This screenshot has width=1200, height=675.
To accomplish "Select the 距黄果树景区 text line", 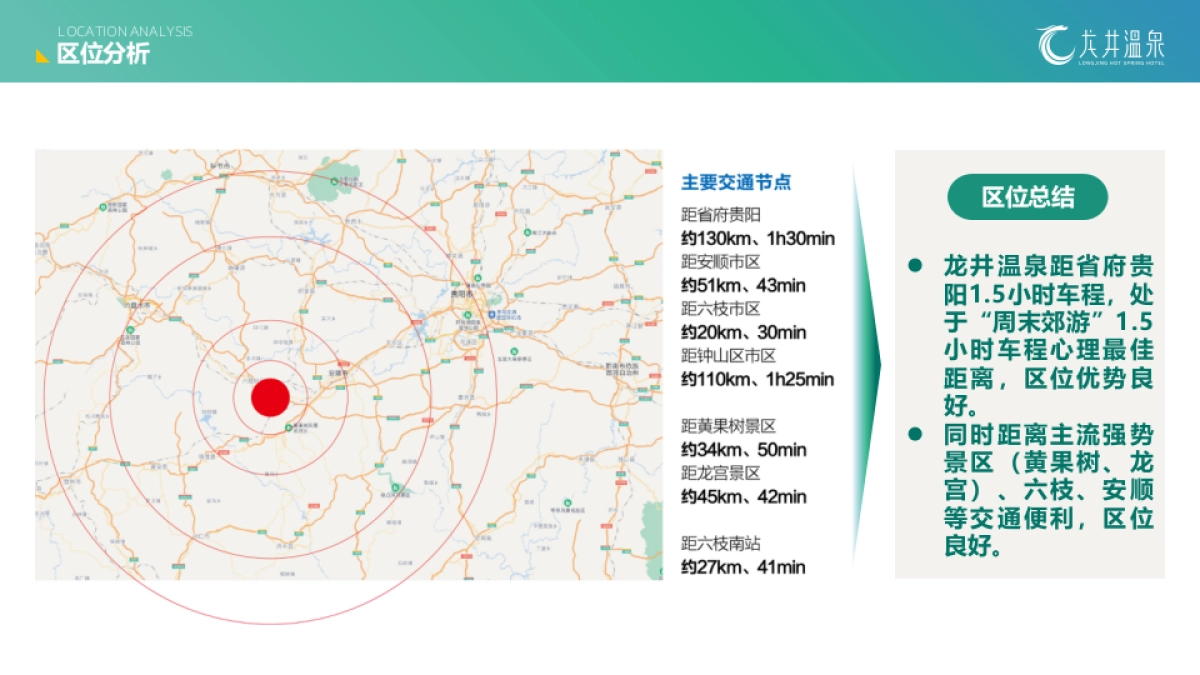I will point(729,426).
